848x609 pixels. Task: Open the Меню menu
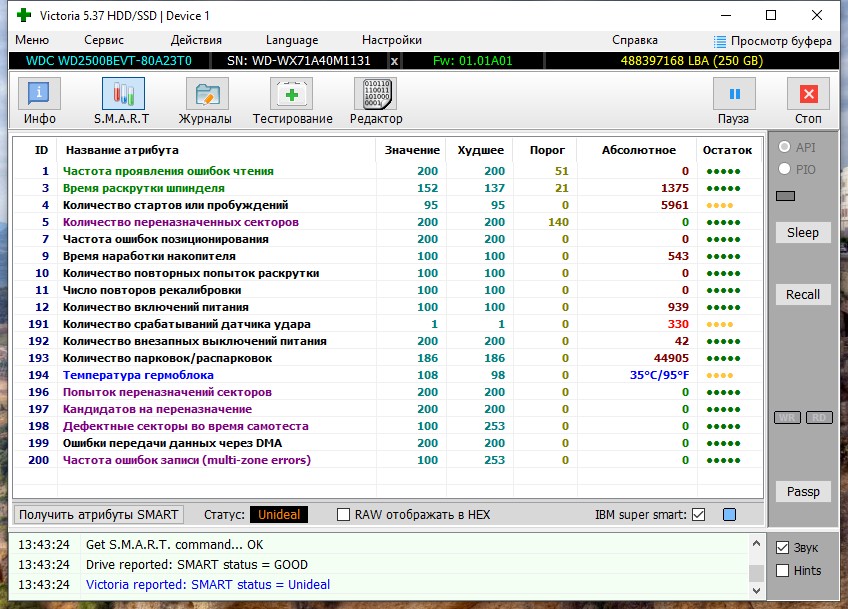click(x=32, y=40)
